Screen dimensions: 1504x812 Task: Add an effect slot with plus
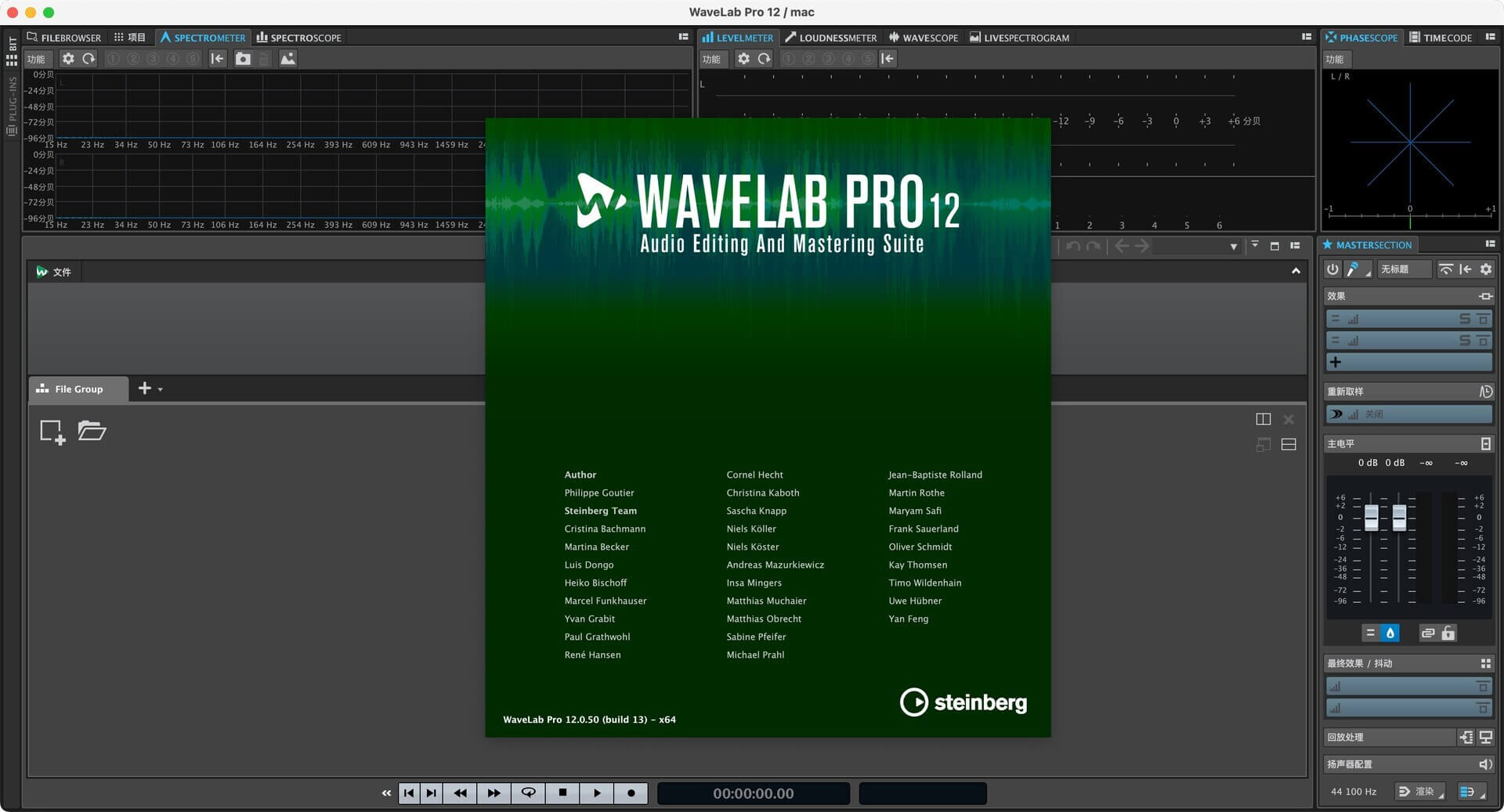(x=1336, y=363)
